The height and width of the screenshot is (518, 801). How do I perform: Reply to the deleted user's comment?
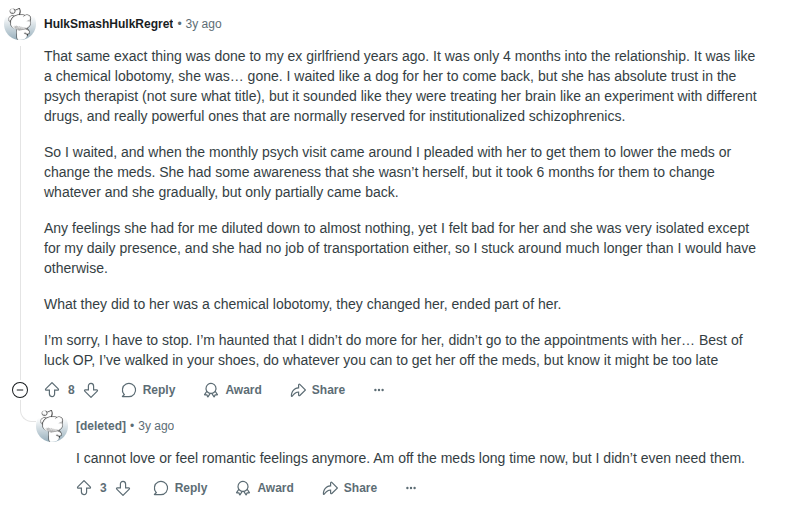(x=180, y=488)
